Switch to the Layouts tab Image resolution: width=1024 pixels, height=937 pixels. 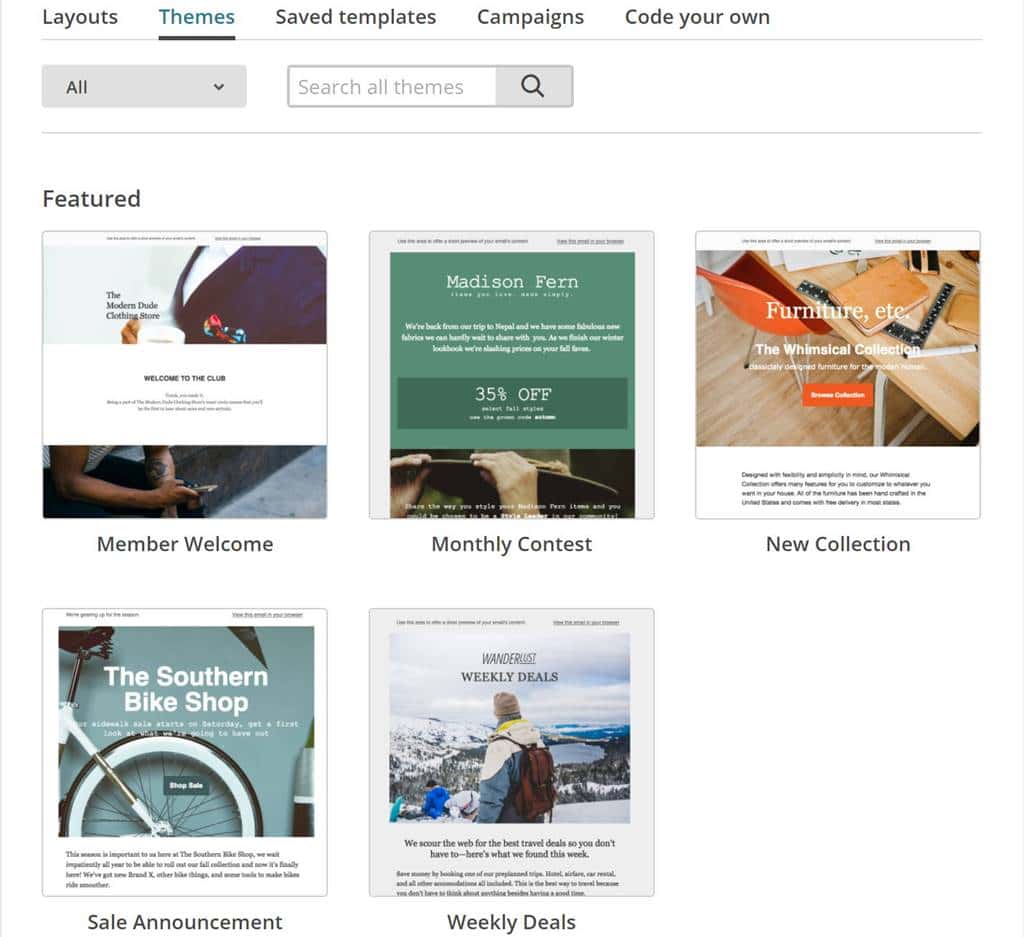[x=80, y=17]
